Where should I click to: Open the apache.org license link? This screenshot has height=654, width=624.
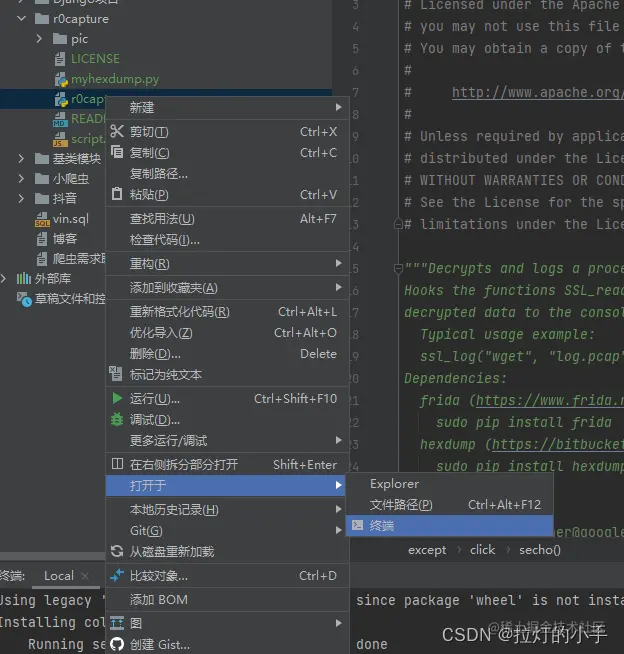[538, 93]
